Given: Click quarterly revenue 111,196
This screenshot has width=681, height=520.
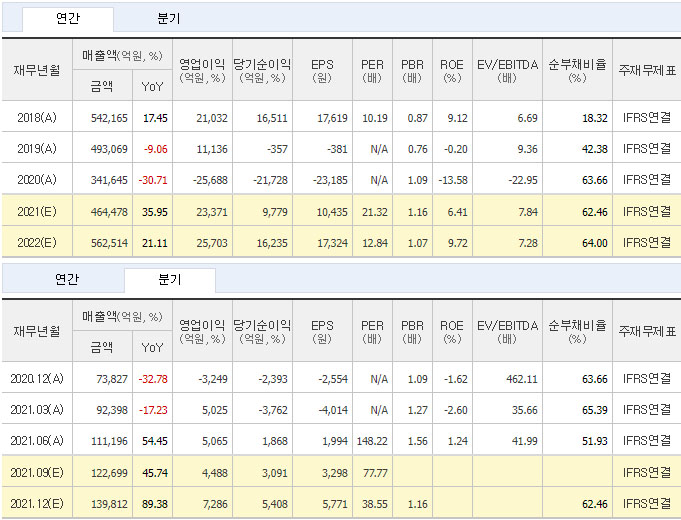Looking at the screenshot, I should (109, 441).
